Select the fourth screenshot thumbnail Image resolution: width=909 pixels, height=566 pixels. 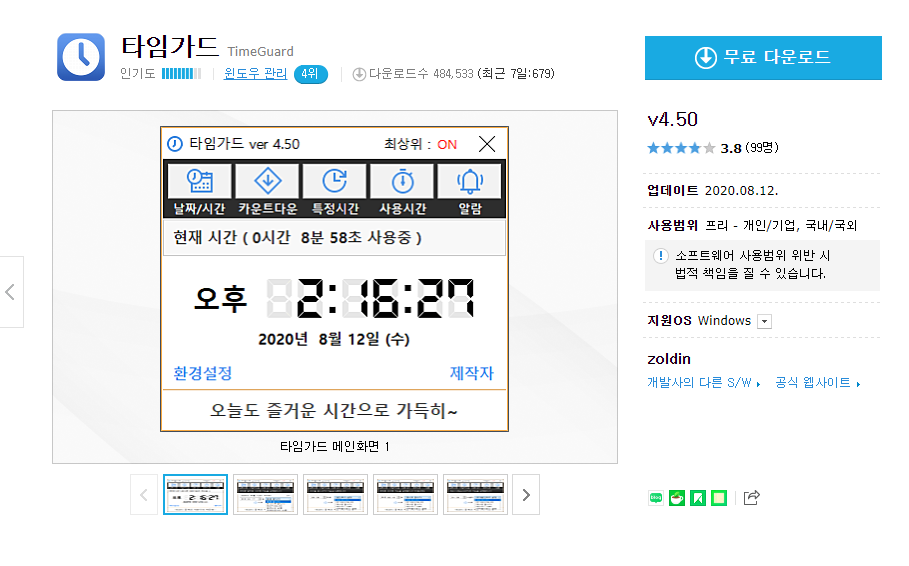(x=405, y=495)
